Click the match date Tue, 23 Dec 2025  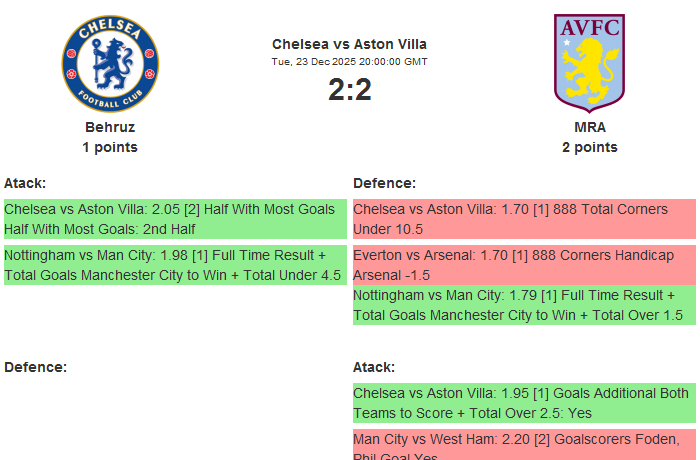[x=349, y=61]
